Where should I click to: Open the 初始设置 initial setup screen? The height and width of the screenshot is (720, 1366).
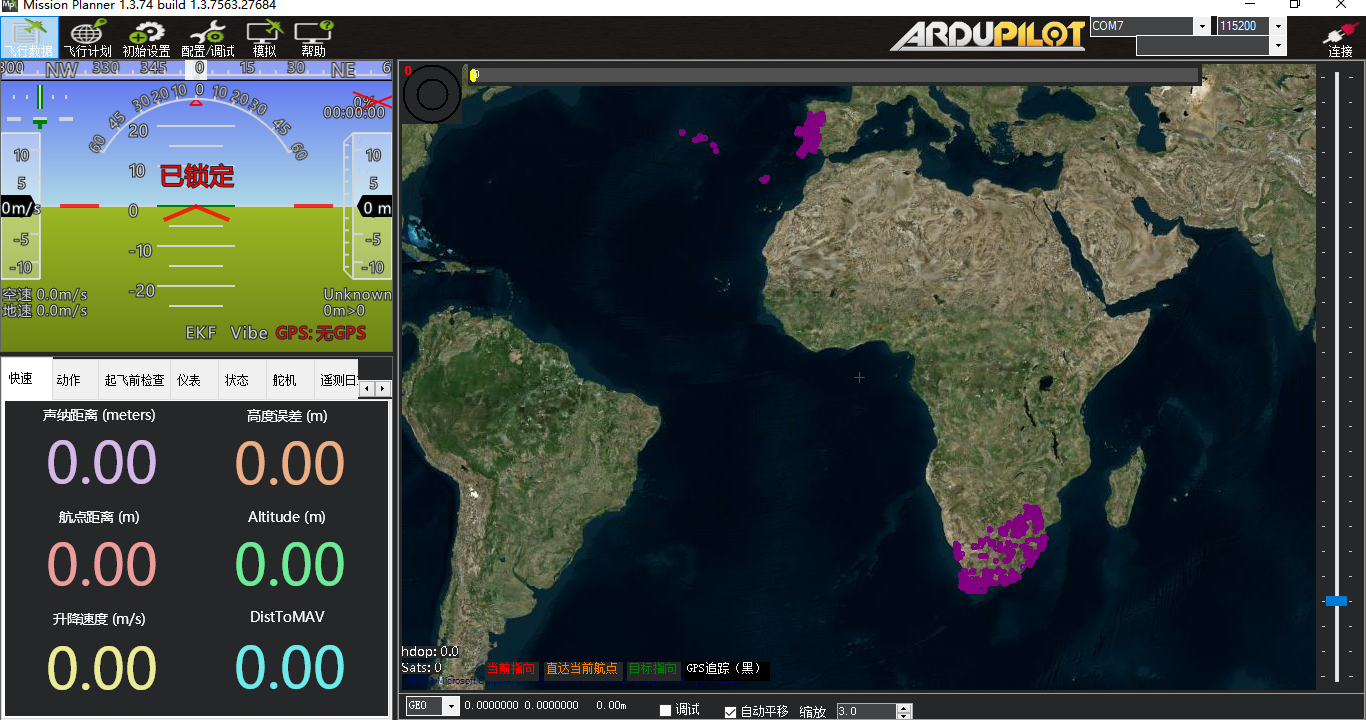[x=146, y=39]
